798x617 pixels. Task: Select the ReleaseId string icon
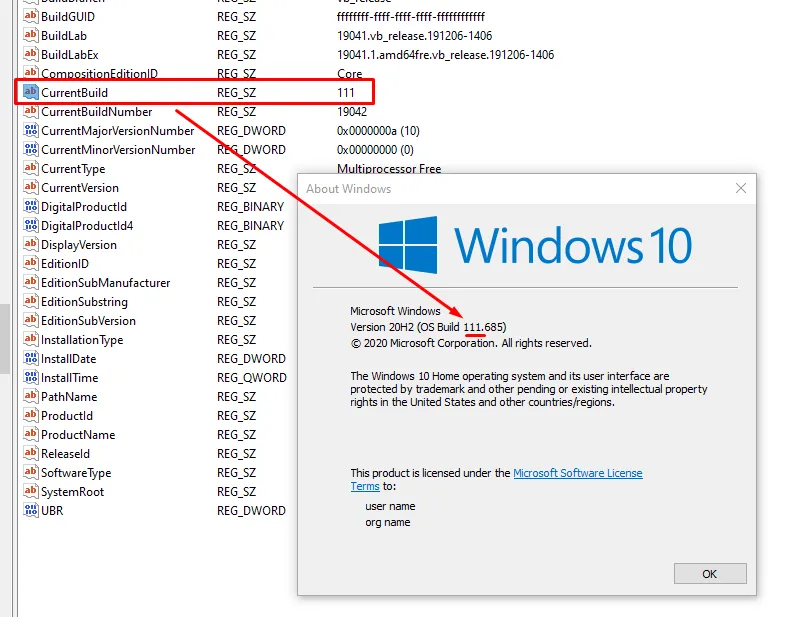[x=31, y=453]
